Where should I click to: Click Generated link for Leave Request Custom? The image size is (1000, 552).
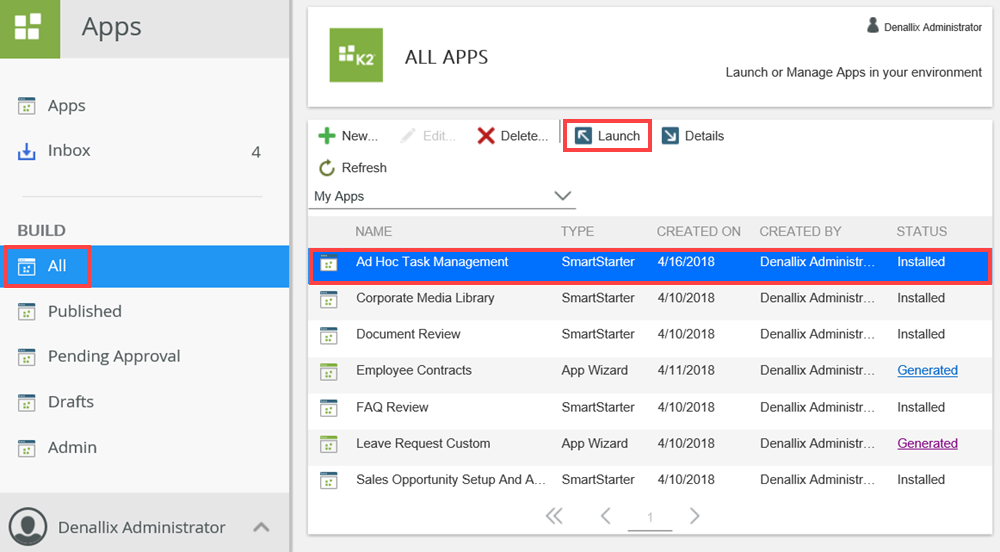tap(927, 443)
